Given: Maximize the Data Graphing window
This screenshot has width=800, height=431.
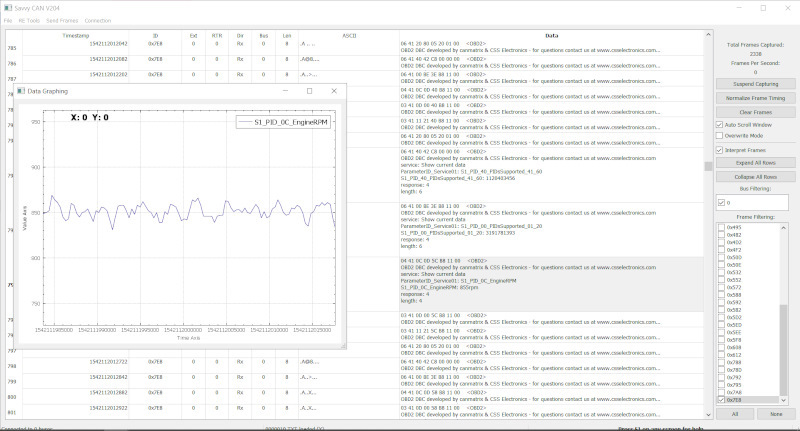Looking at the screenshot, I should point(309,91).
